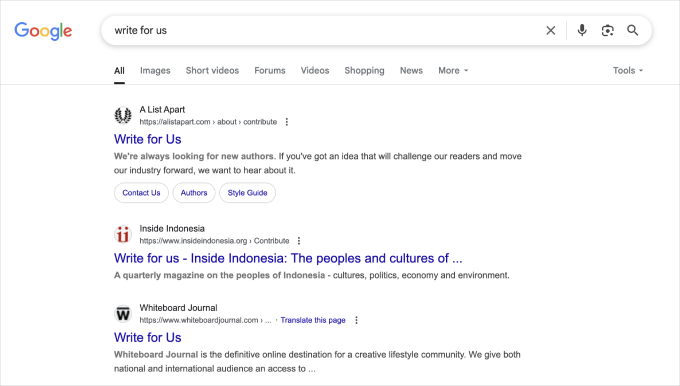This screenshot has width=680, height=386.
Task: Click the Authors sitelink chip
Action: 194,193
